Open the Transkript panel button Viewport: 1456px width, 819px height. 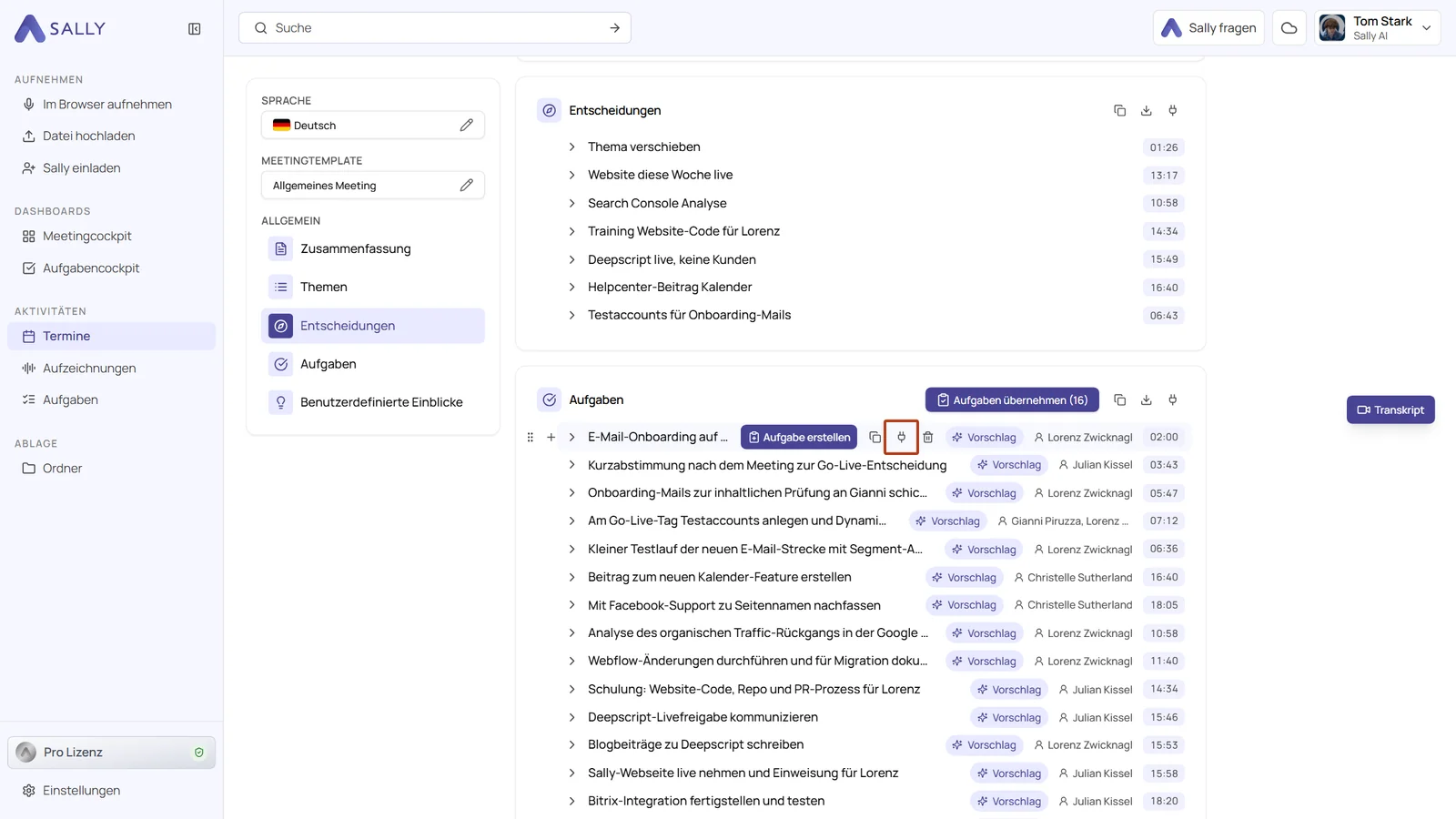point(1390,410)
